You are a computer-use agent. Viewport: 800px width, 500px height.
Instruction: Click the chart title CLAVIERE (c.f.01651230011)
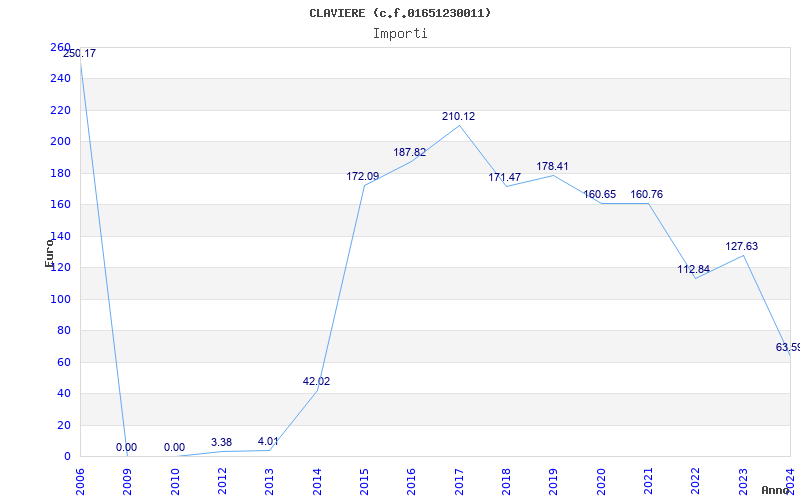click(400, 13)
